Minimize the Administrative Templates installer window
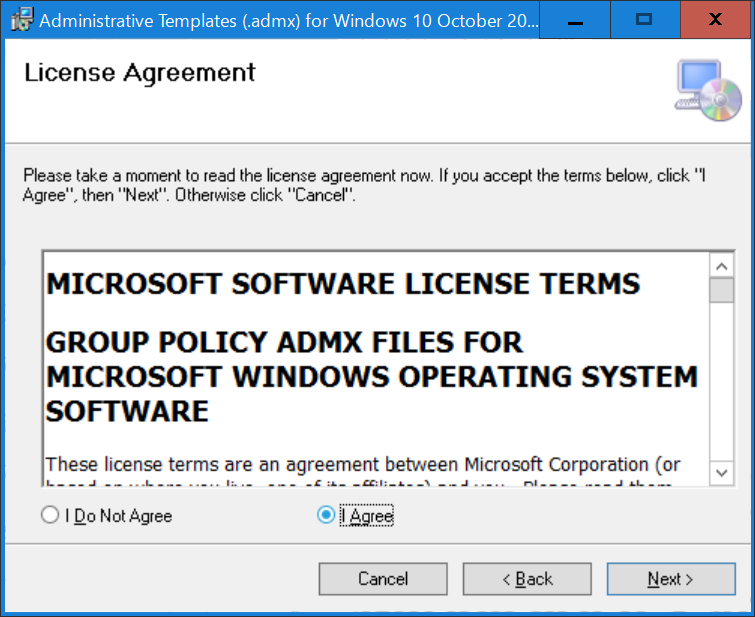 574,19
